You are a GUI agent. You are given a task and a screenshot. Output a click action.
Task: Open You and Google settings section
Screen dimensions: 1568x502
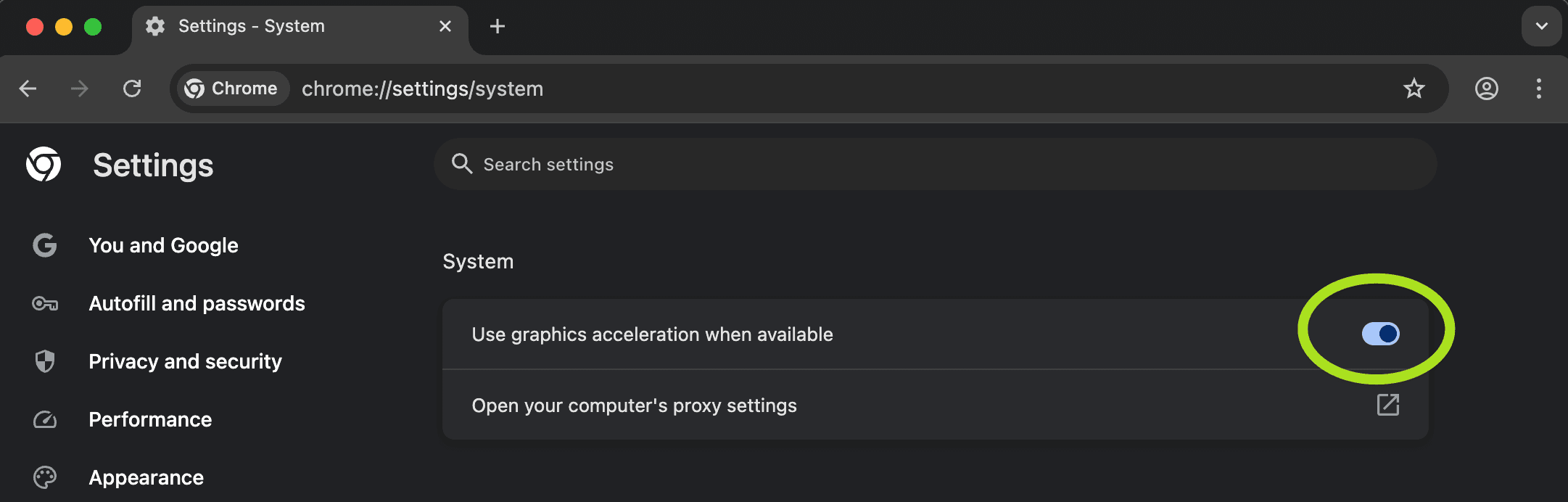(163, 245)
